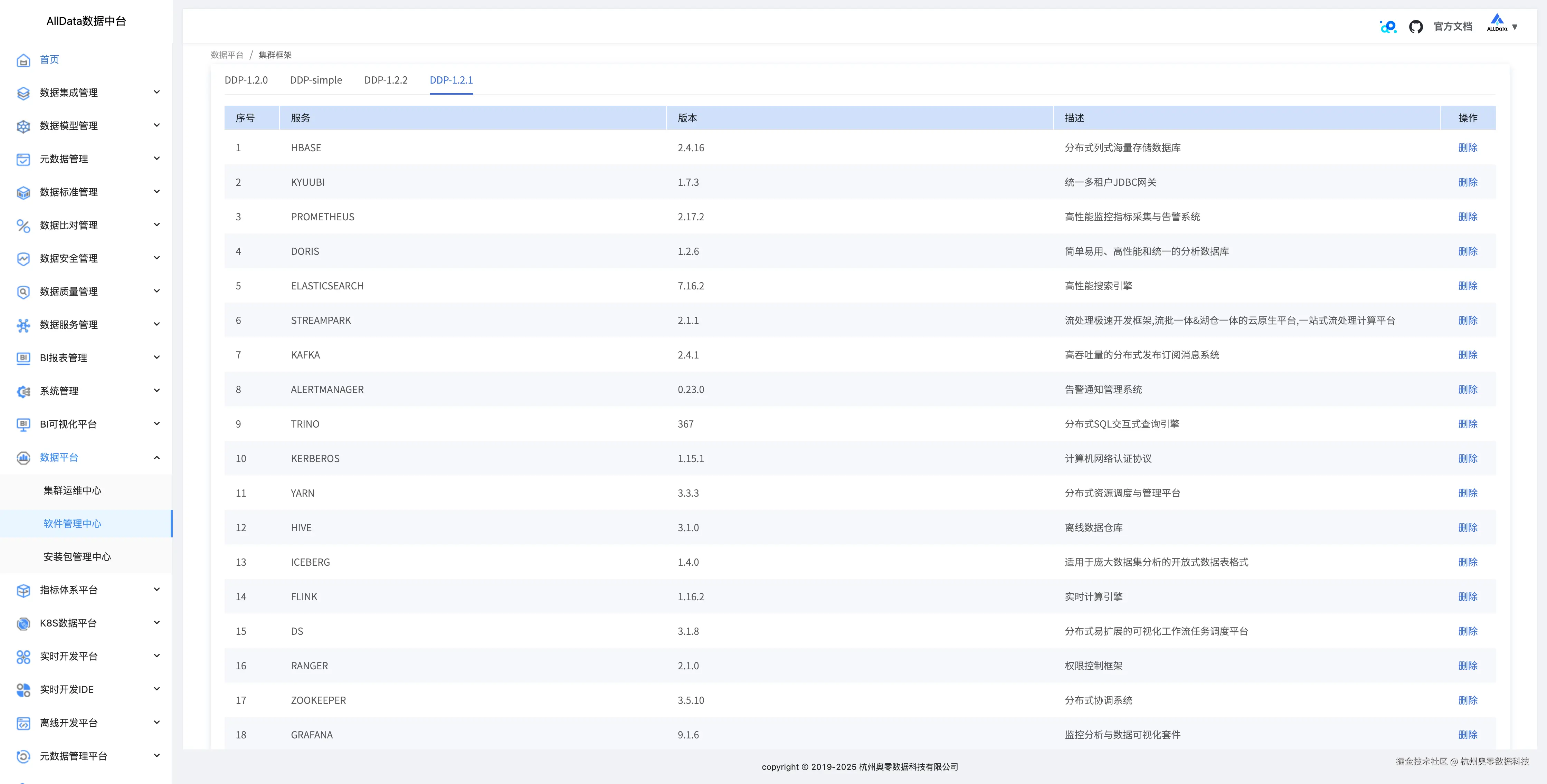Image resolution: width=1547 pixels, height=784 pixels.
Task: Click the GitHub icon in header
Action: pyautogui.click(x=1415, y=26)
